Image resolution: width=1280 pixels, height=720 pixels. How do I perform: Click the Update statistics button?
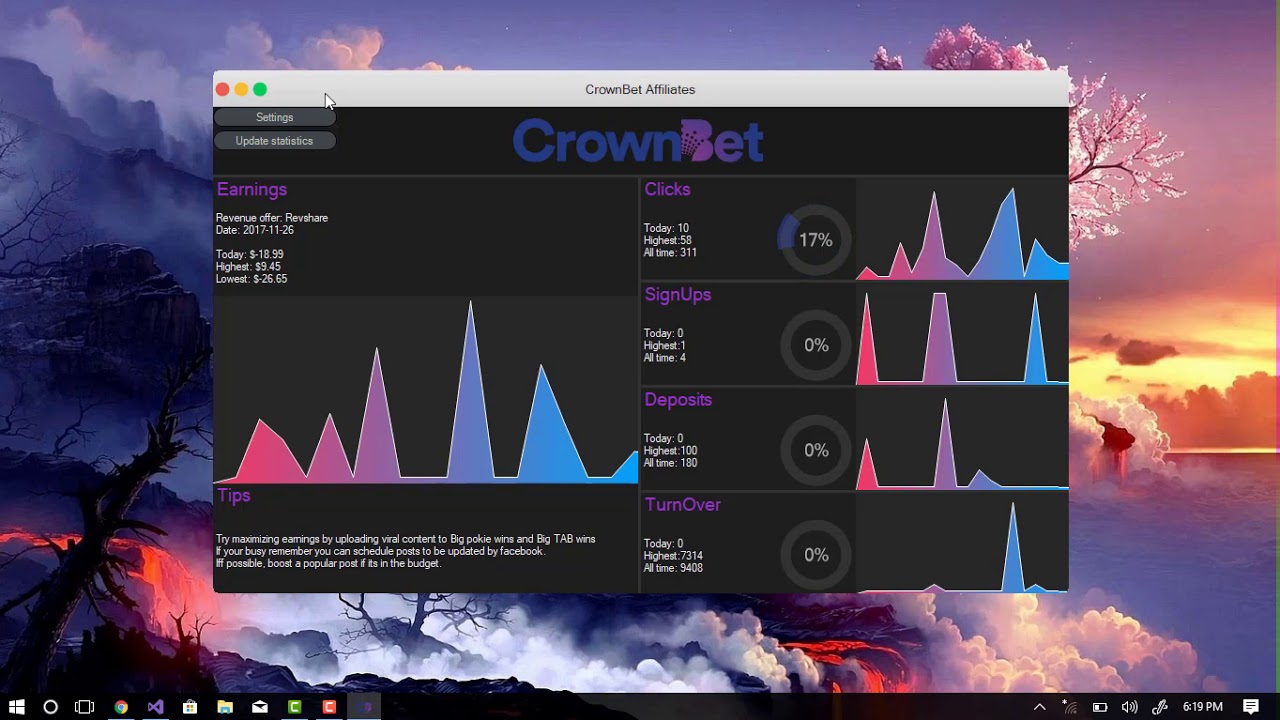pos(274,141)
